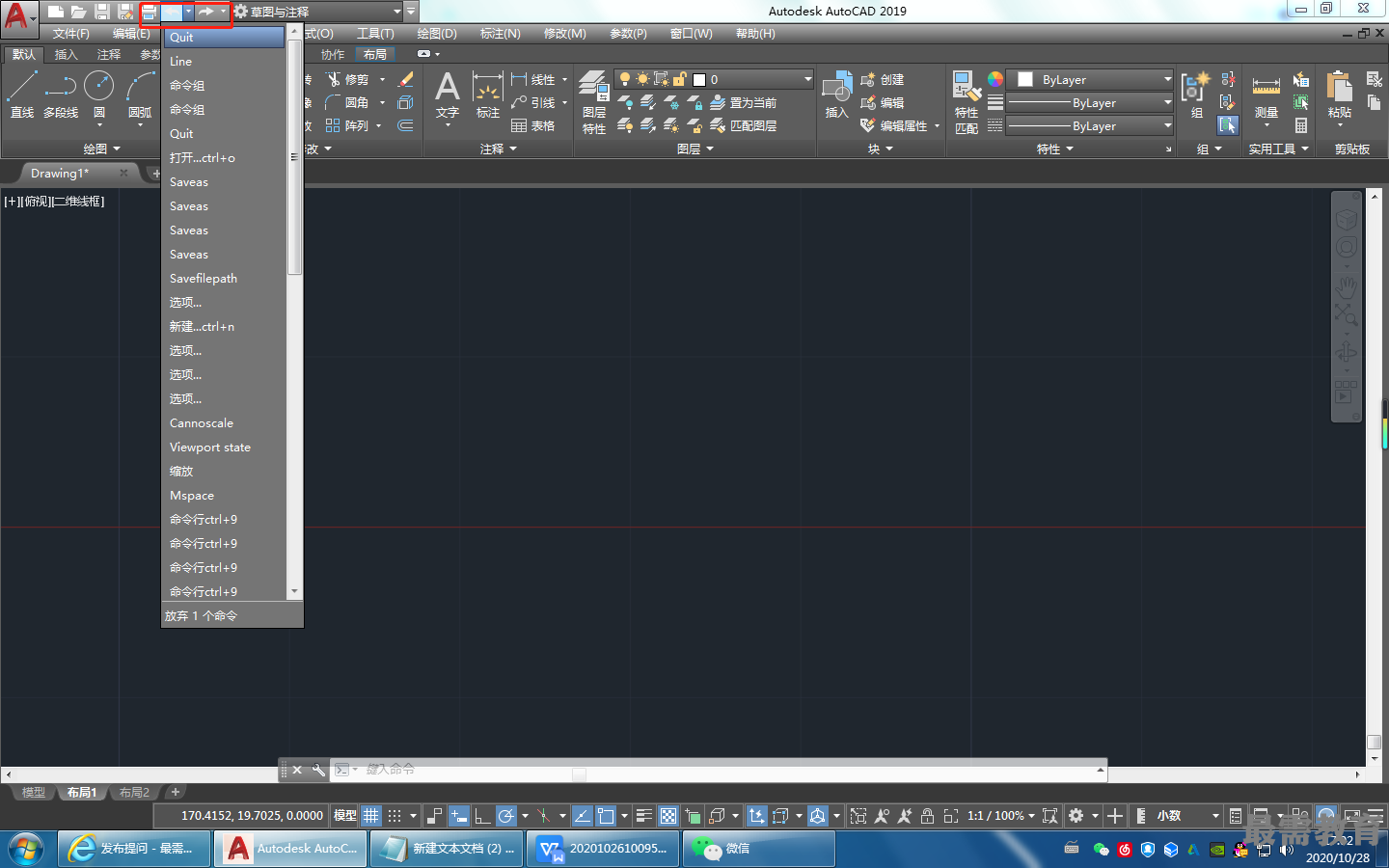Viewport: 1389px width, 868px height.
Task: Click the Group (组) icon
Action: coord(1196,95)
